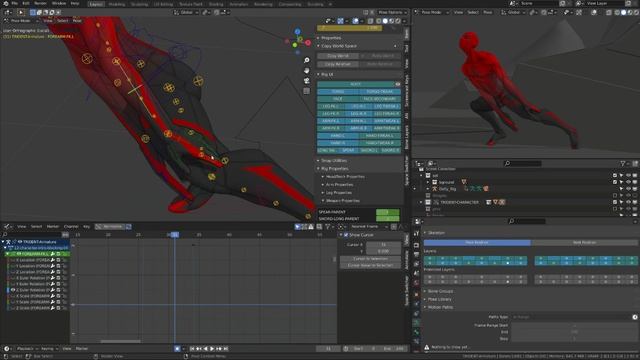Select the tweak cursor tool in viewport header
640x360 pixels.
pyautogui.click(x=21, y=13)
